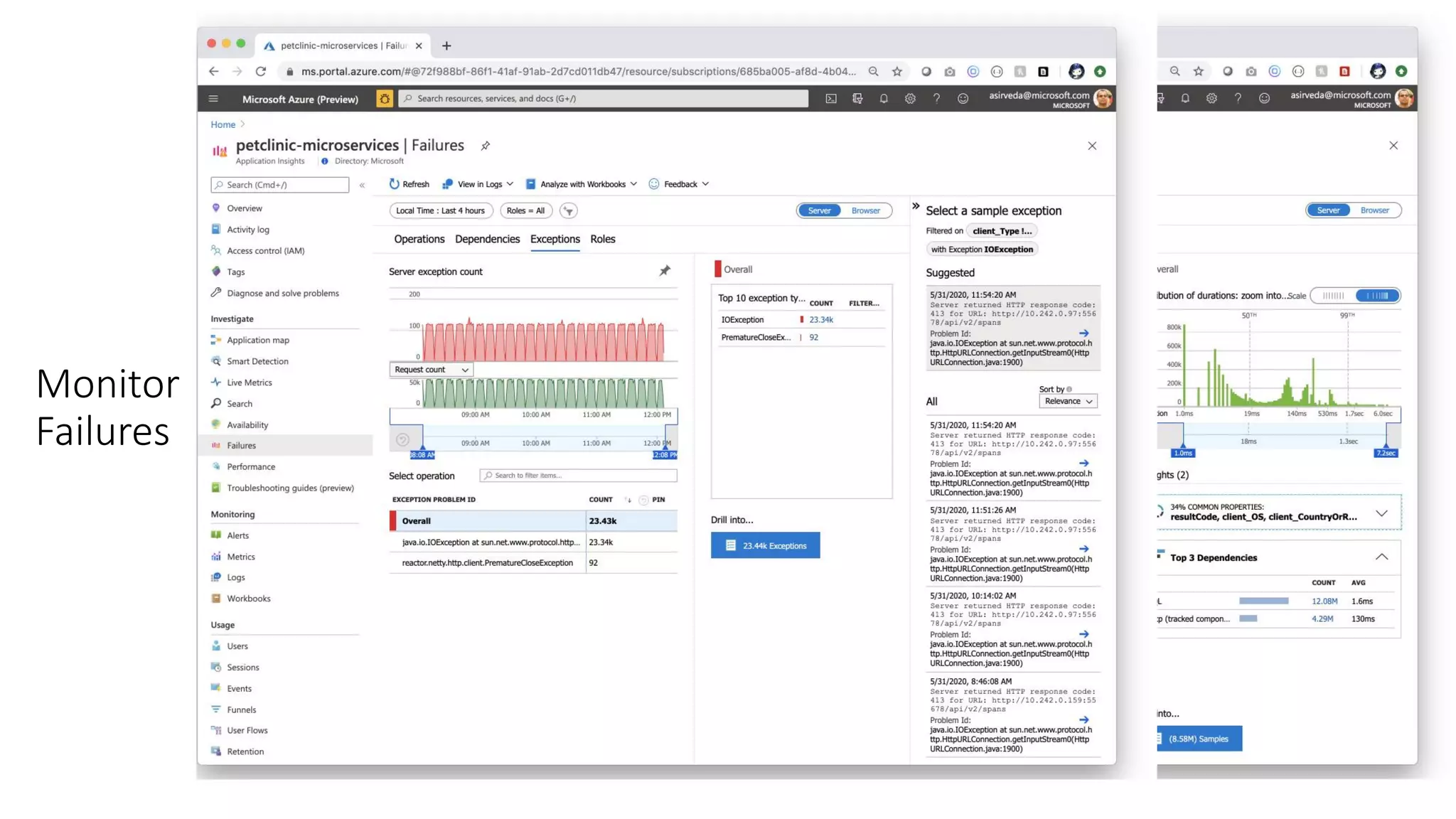Click the Home breadcrumb link
1456x819 pixels.
point(223,124)
